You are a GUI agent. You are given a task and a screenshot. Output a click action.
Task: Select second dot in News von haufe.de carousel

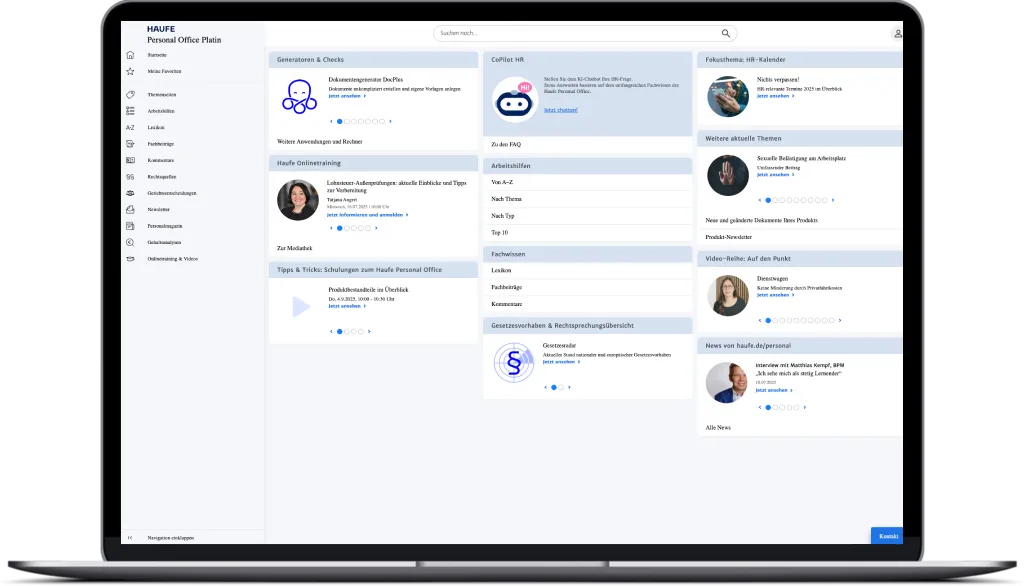click(x=775, y=408)
